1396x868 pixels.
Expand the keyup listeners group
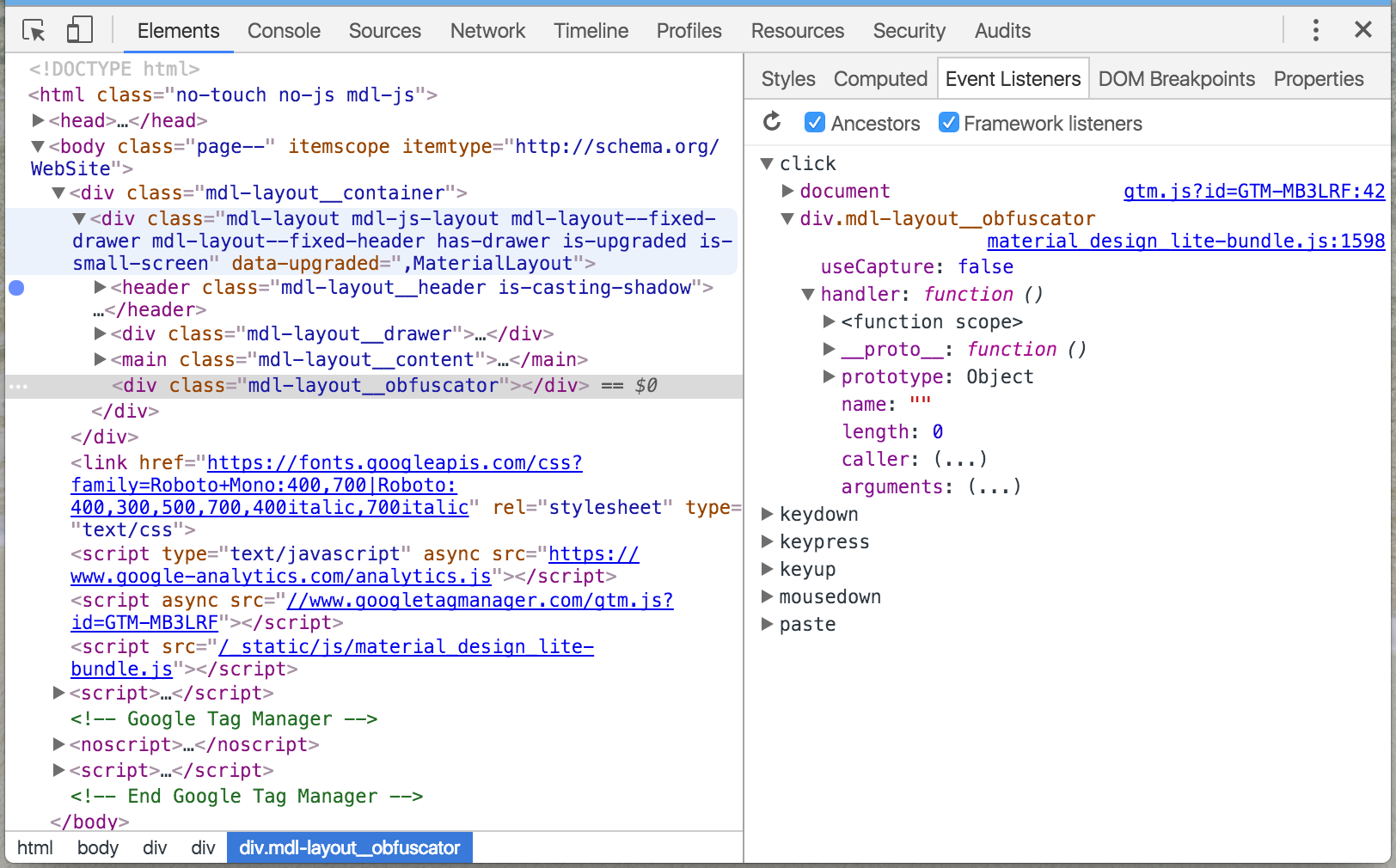(768, 569)
